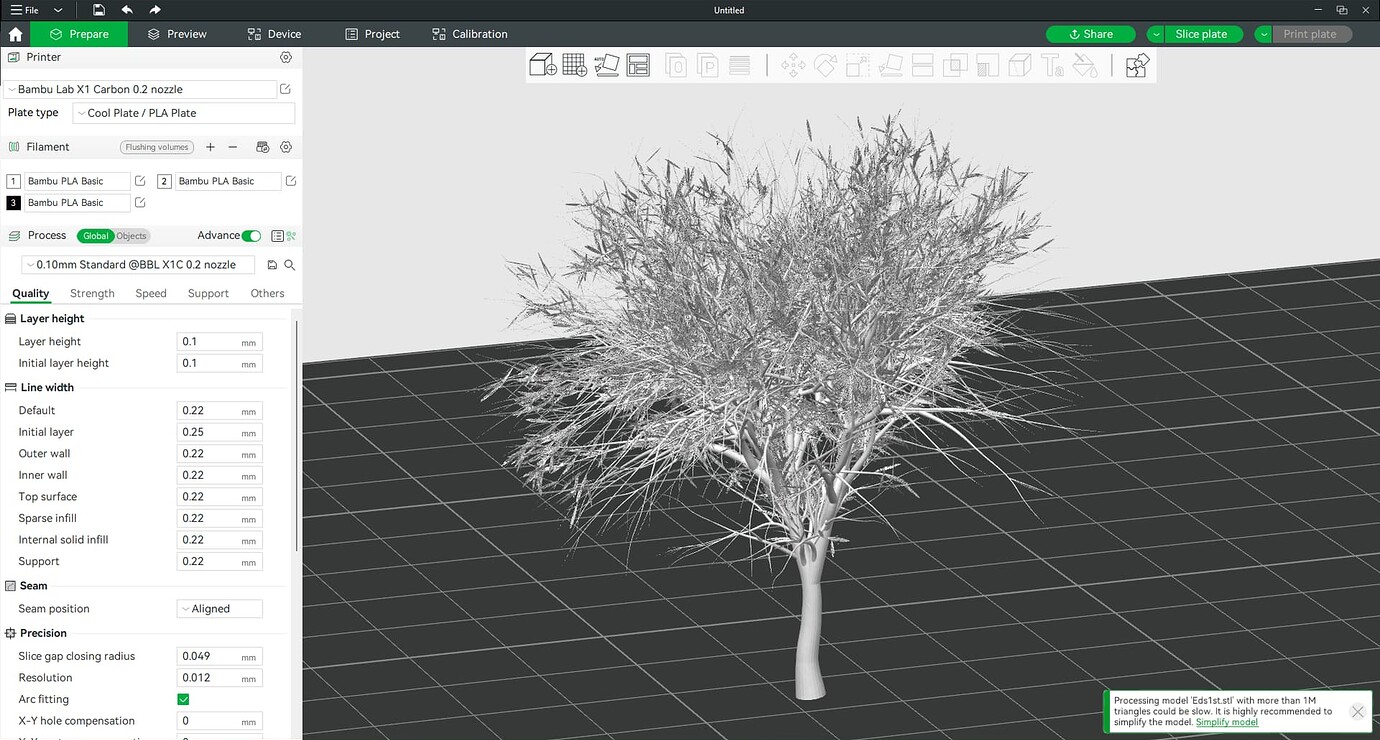Save the project with the floppy disk icon
Screen dimensions: 1380x740
click(98, 10)
